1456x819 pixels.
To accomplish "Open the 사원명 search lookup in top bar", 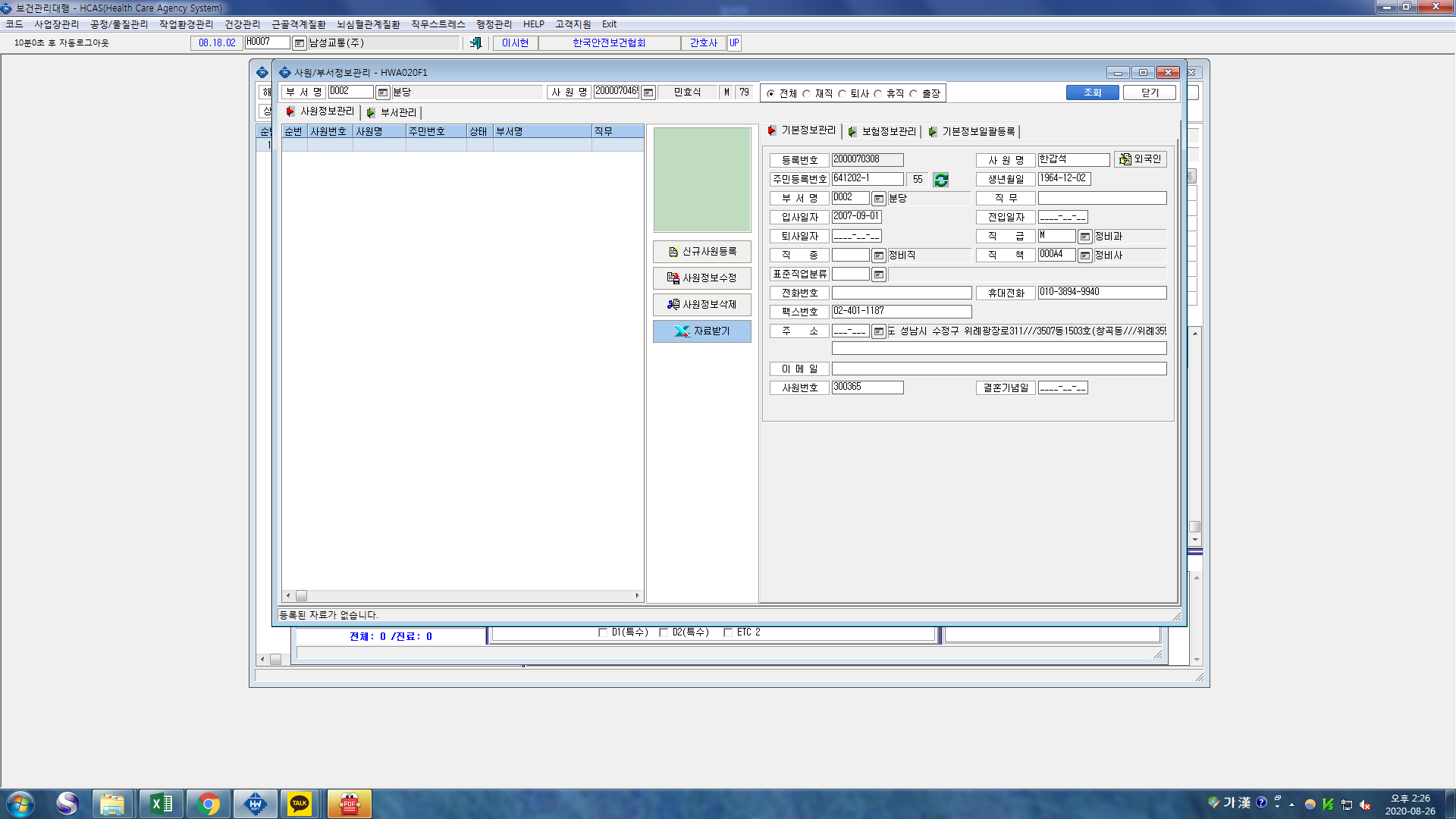I will 648,93.
